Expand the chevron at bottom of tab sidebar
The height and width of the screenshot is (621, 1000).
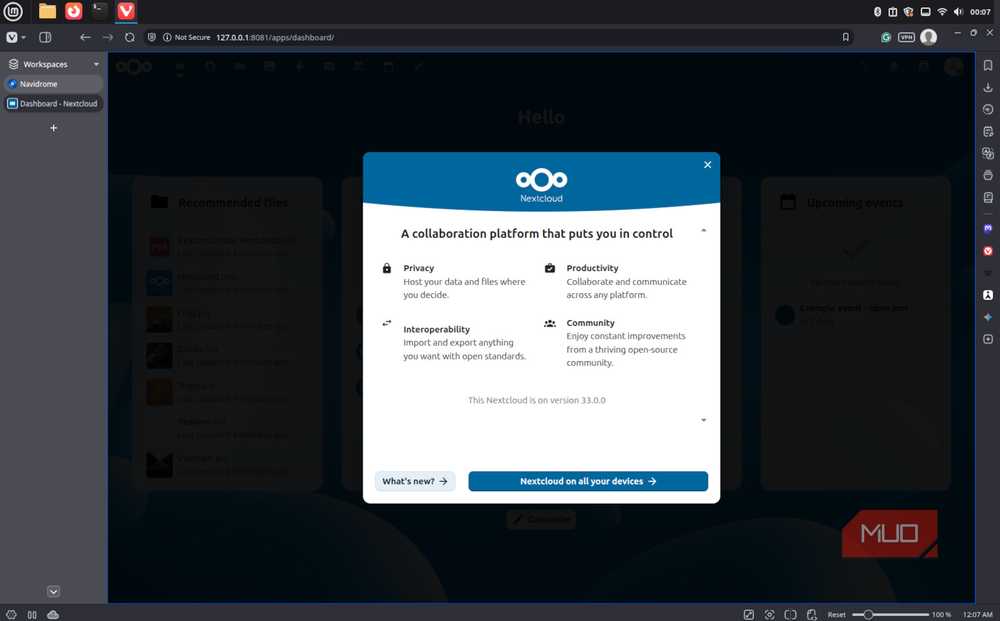click(54, 591)
